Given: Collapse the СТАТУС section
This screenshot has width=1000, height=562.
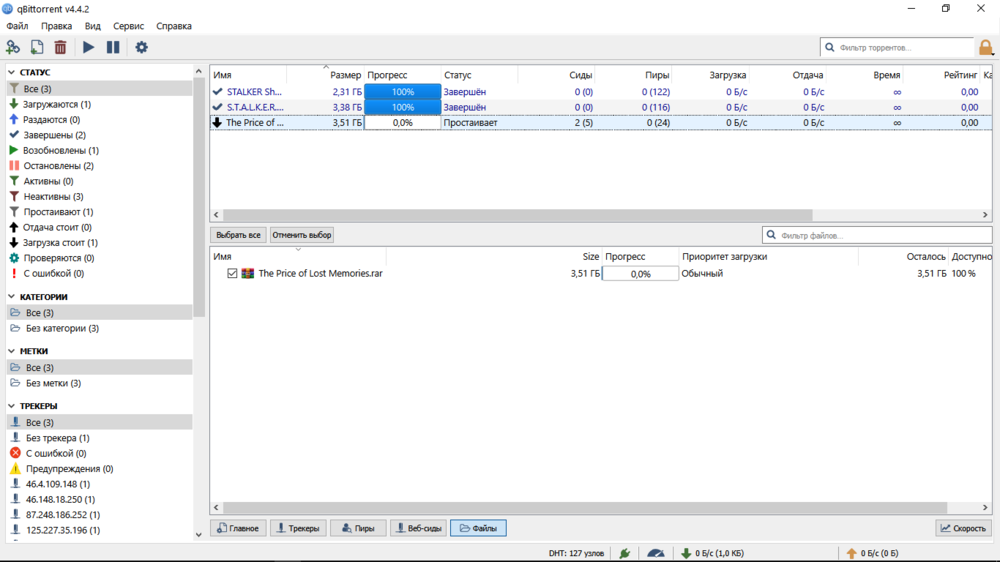Looking at the screenshot, I should (12, 73).
